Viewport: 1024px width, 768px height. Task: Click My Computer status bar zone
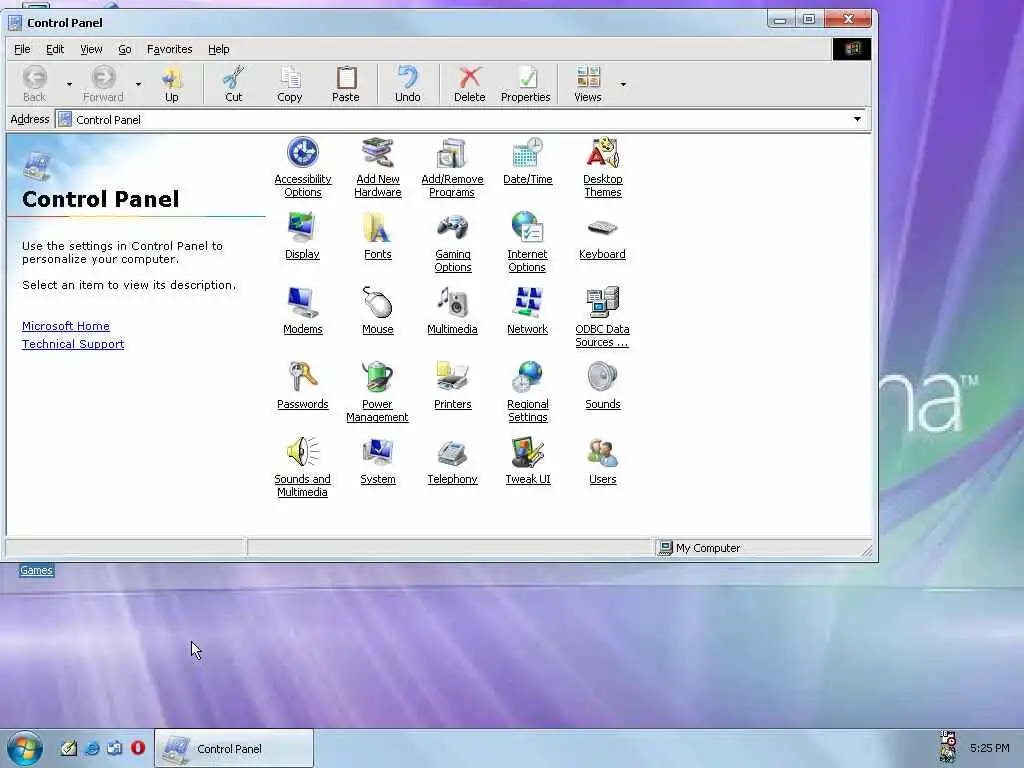764,548
